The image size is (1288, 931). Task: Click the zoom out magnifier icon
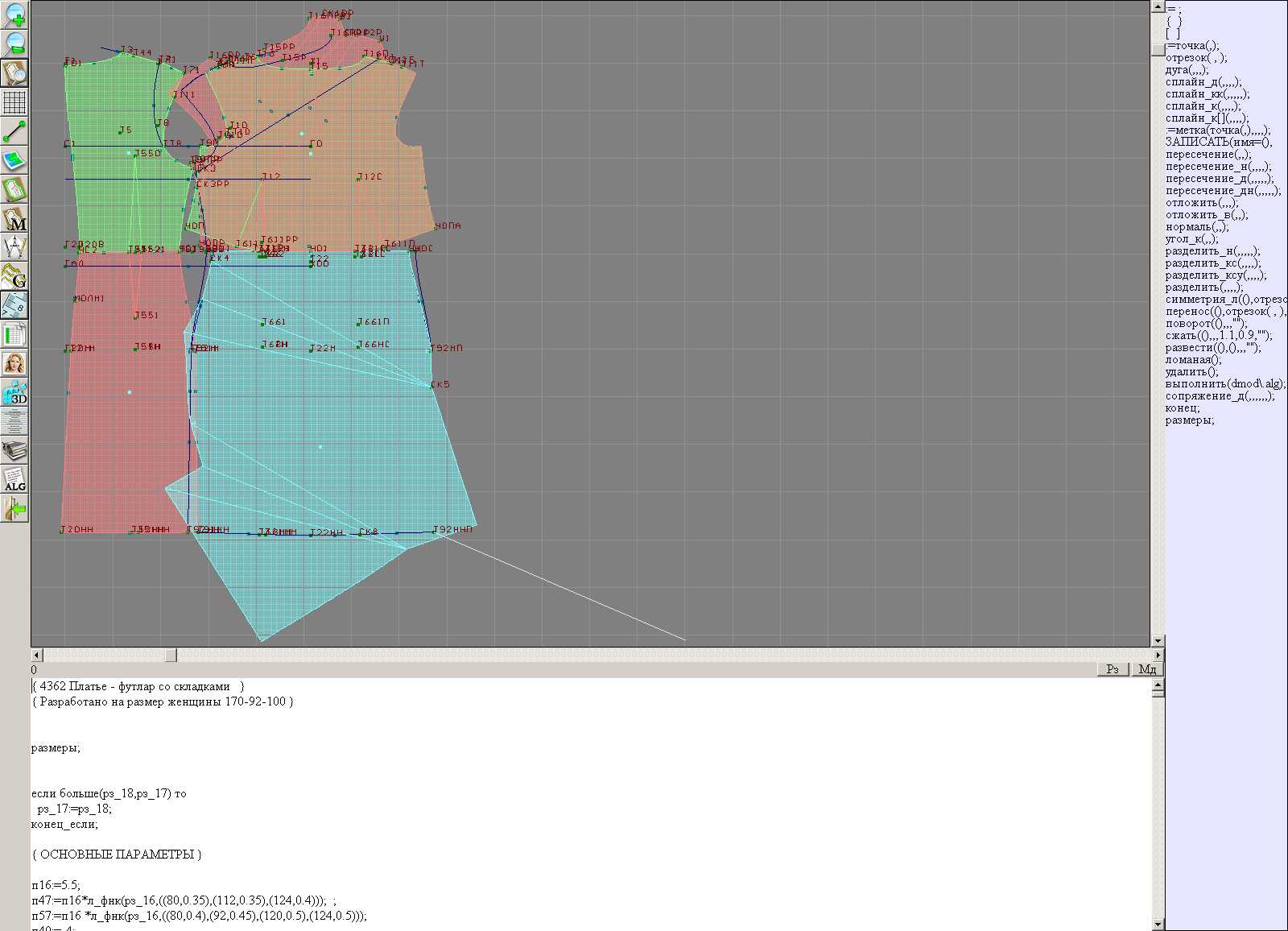[14, 43]
